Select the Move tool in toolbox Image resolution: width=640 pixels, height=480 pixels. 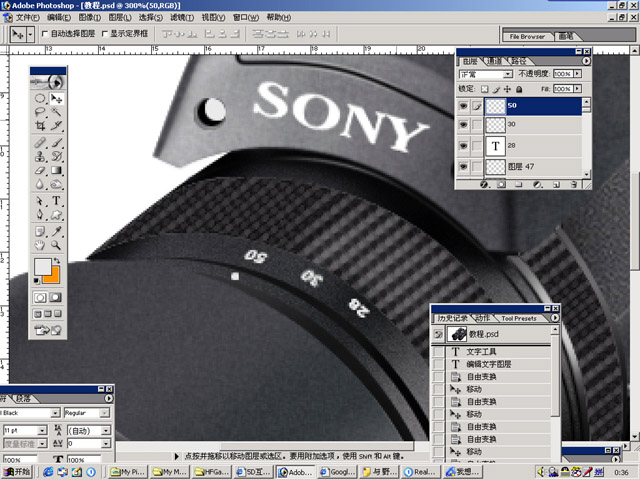pos(56,98)
